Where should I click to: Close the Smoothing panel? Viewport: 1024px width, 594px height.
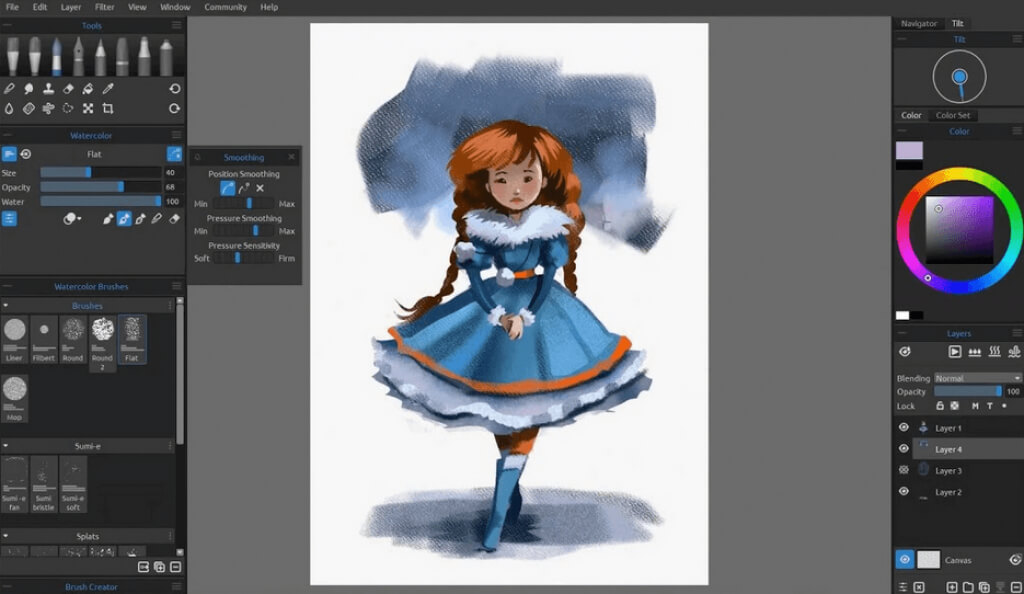point(292,157)
